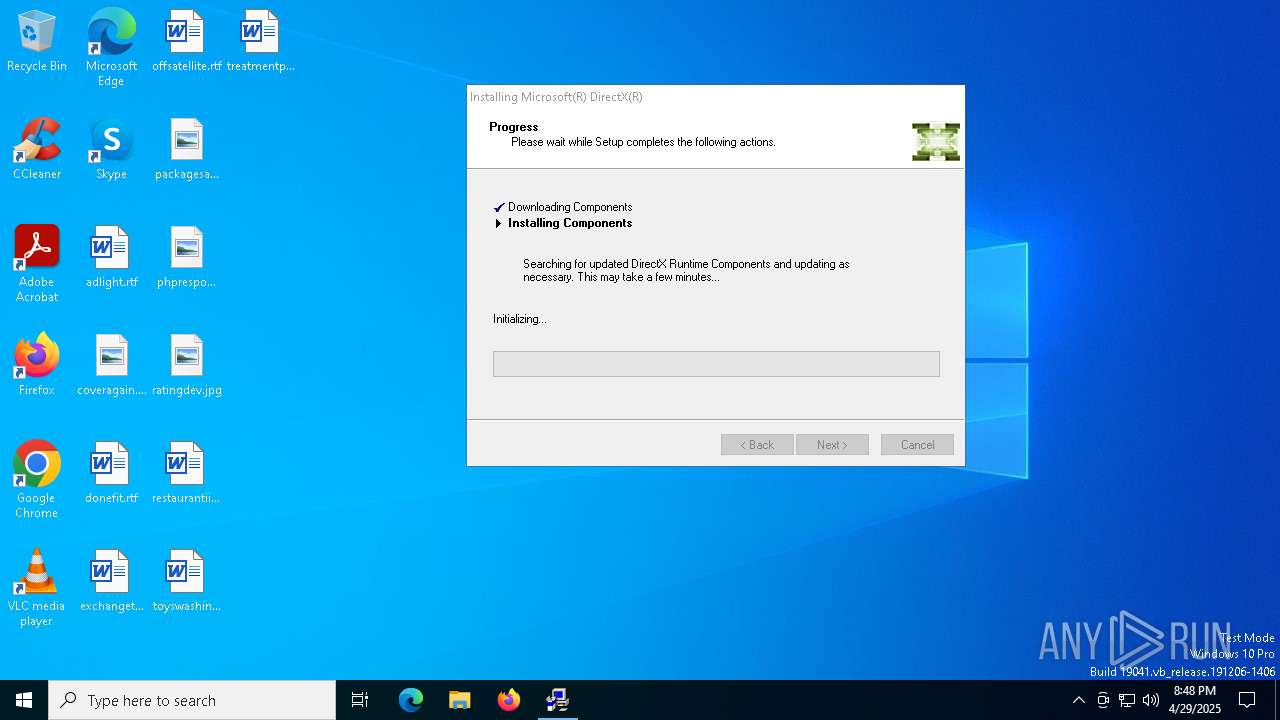The image size is (1280, 720).
Task: Click the Downloading Components step text
Action: pyautogui.click(x=570, y=207)
